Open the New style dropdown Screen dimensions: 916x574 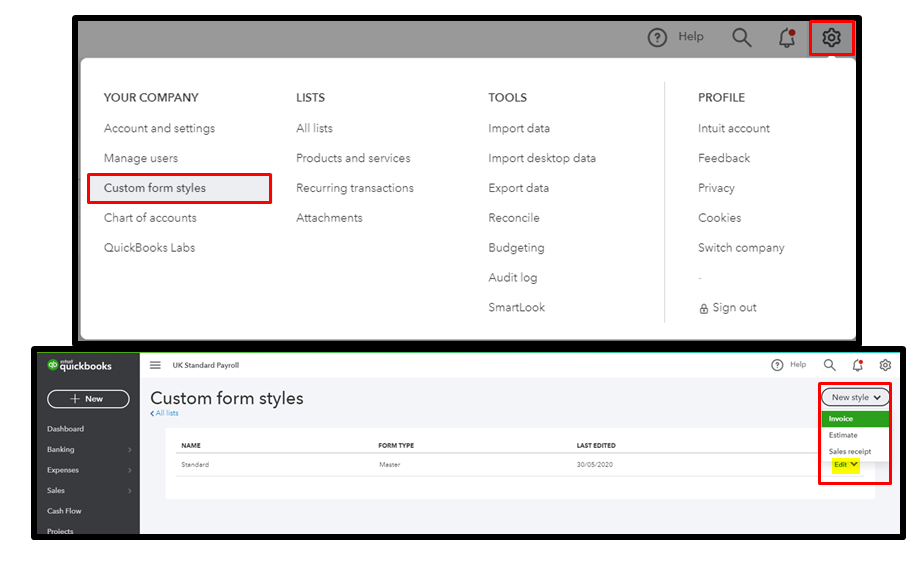point(855,397)
